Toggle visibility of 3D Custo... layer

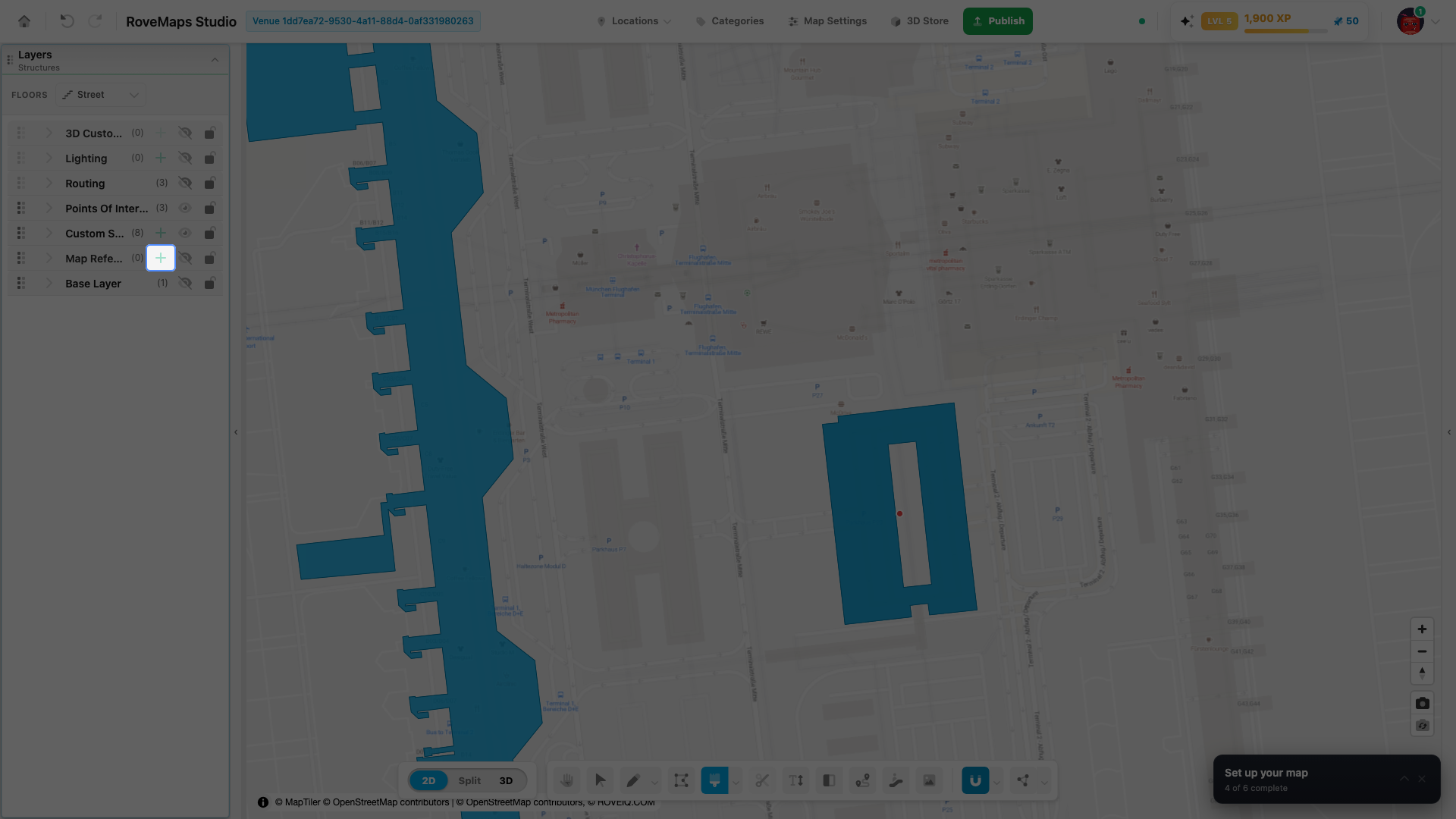pos(185,133)
